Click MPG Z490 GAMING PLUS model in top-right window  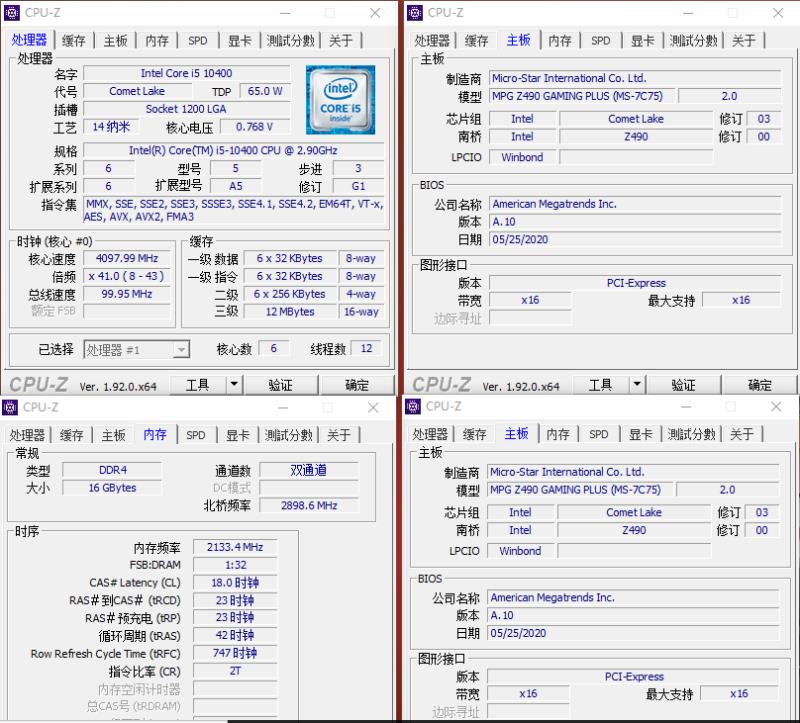pos(582,96)
